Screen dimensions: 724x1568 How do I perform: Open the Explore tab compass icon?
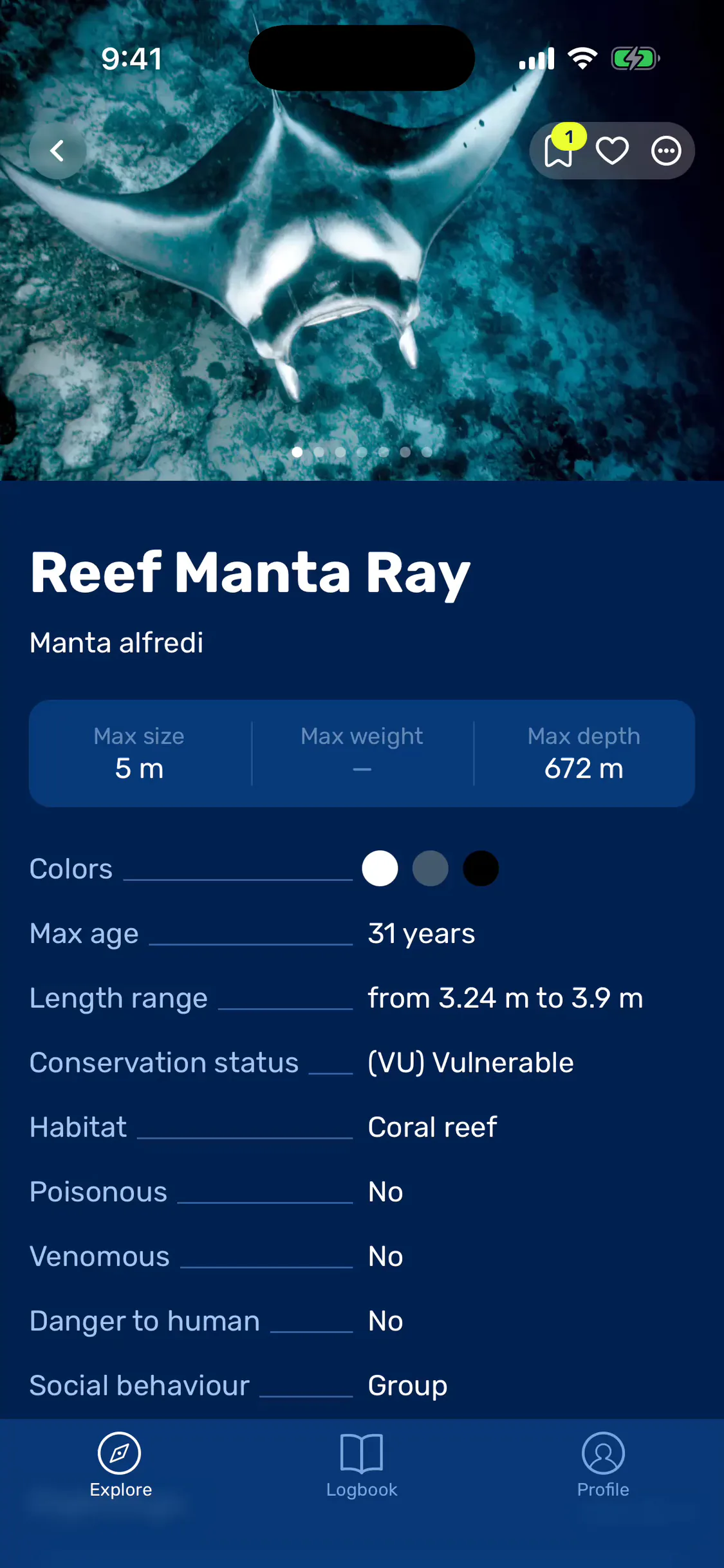[120, 1453]
